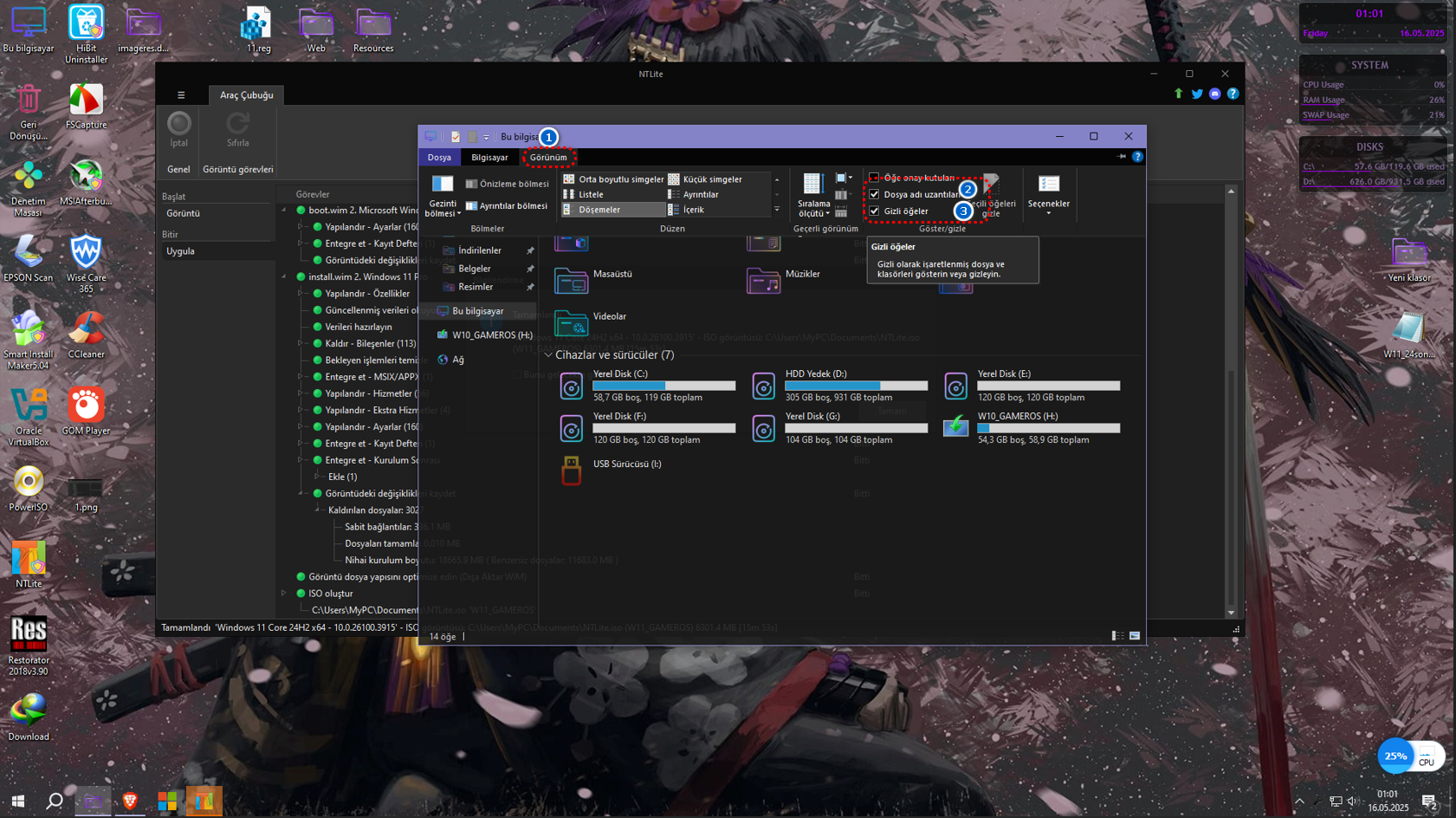Select the Döşemeler layout option
Image resolution: width=1456 pixels, height=818 pixels.
click(613, 210)
